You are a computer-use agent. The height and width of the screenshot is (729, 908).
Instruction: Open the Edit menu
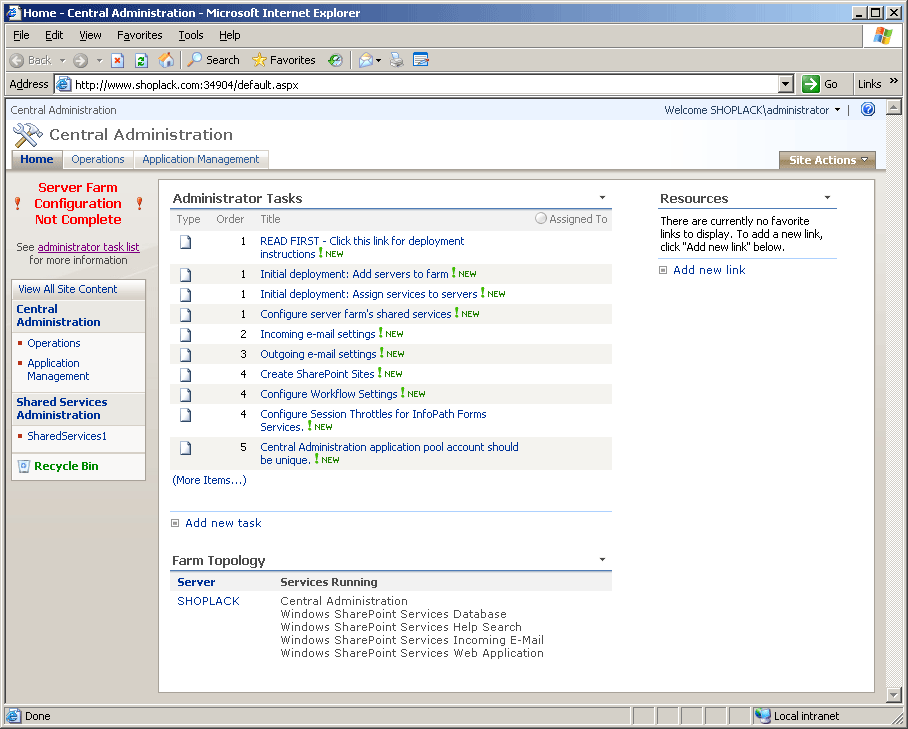(54, 35)
